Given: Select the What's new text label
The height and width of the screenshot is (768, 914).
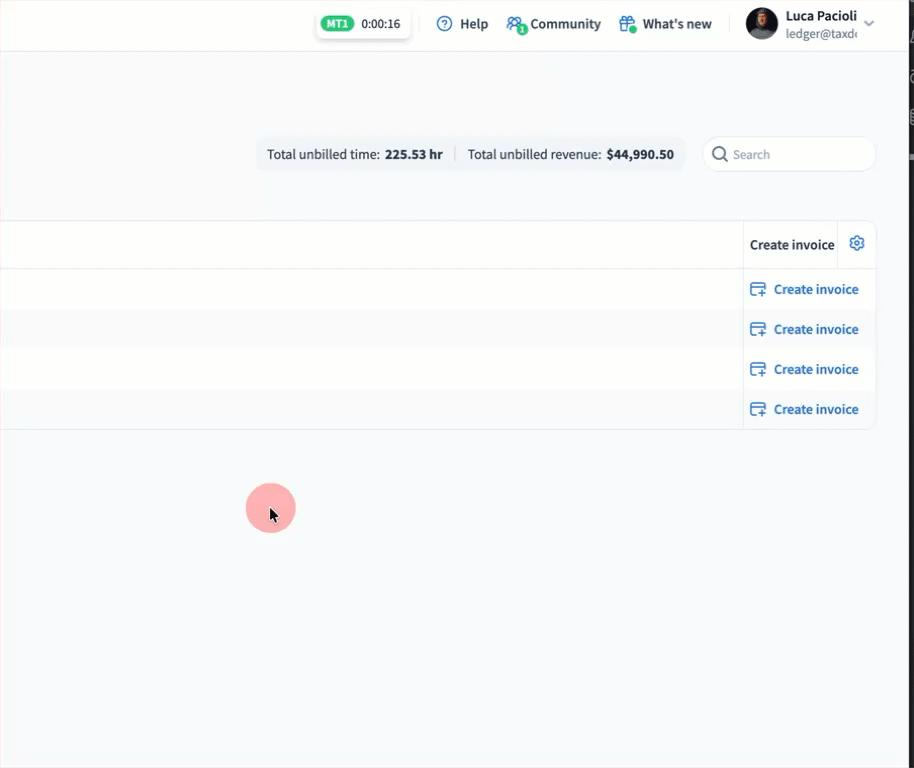Looking at the screenshot, I should 677,24.
